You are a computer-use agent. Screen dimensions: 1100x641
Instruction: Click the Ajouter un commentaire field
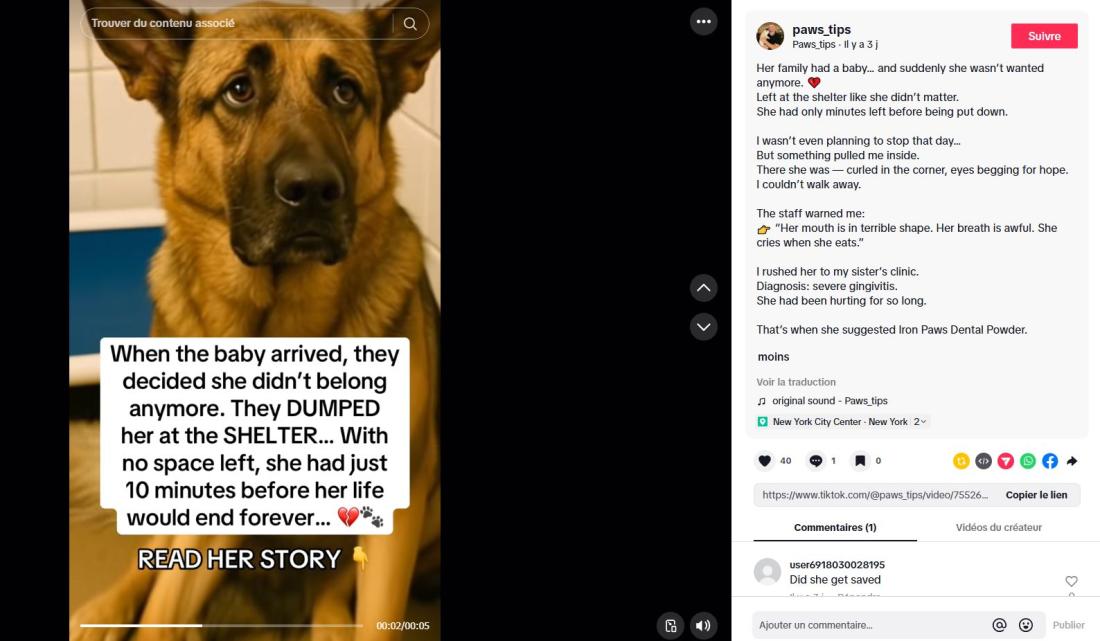(x=868, y=625)
